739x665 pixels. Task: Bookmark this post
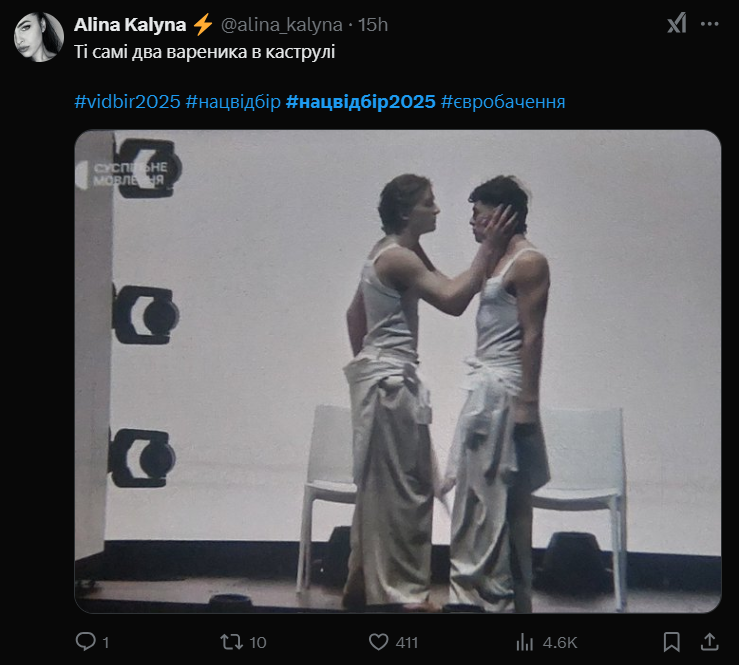[672, 642]
